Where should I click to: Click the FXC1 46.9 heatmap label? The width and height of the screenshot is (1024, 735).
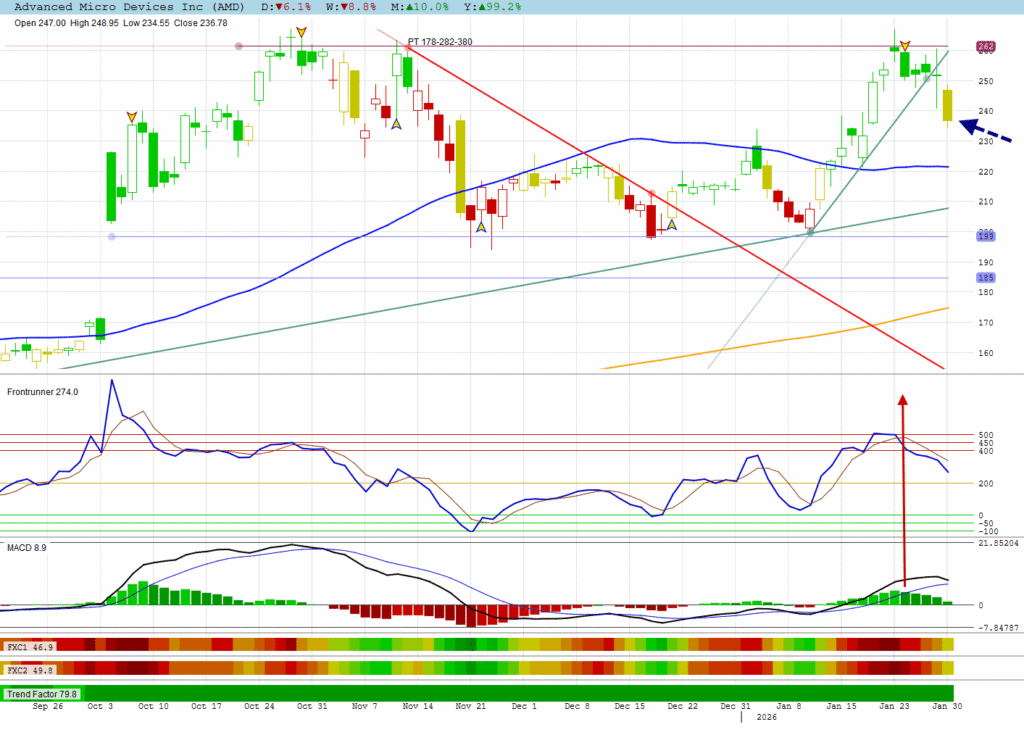coord(29,647)
